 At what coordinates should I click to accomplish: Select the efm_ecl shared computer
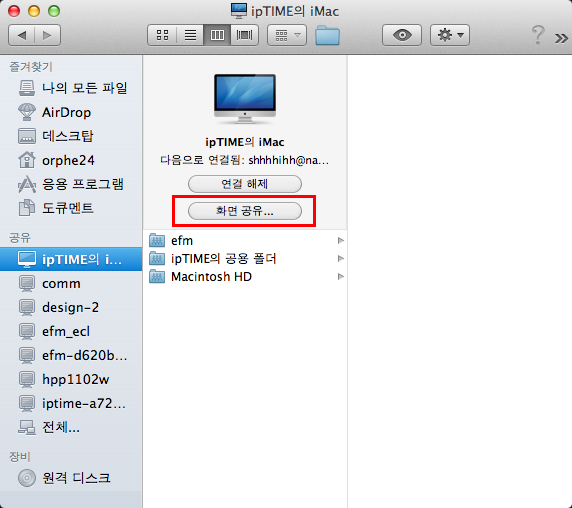click(71, 331)
